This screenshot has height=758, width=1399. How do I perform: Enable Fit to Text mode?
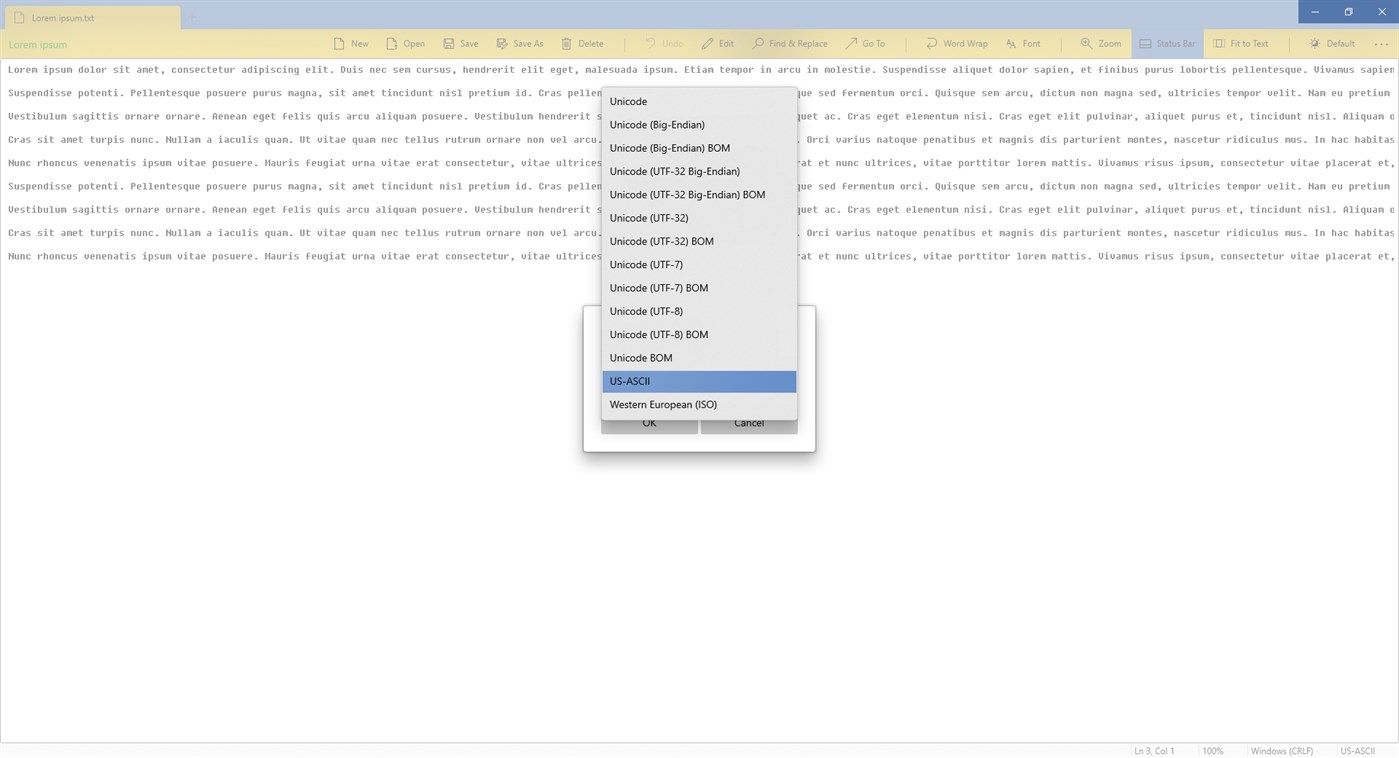[x=1242, y=43]
